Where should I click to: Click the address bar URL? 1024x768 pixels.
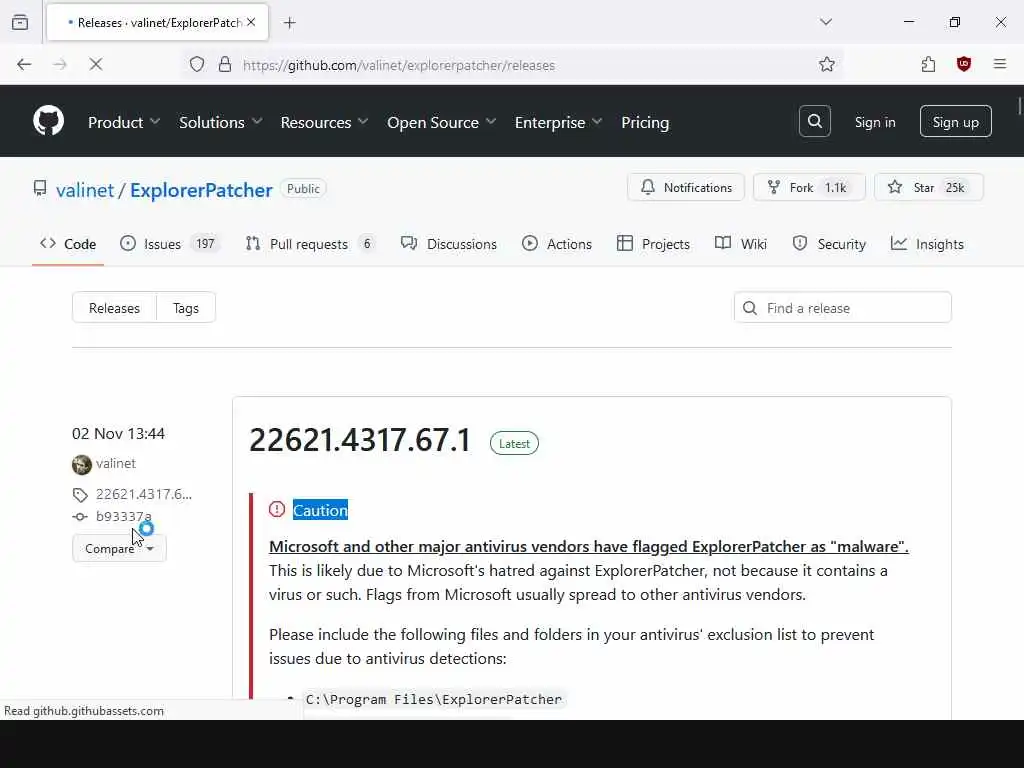tap(398, 65)
